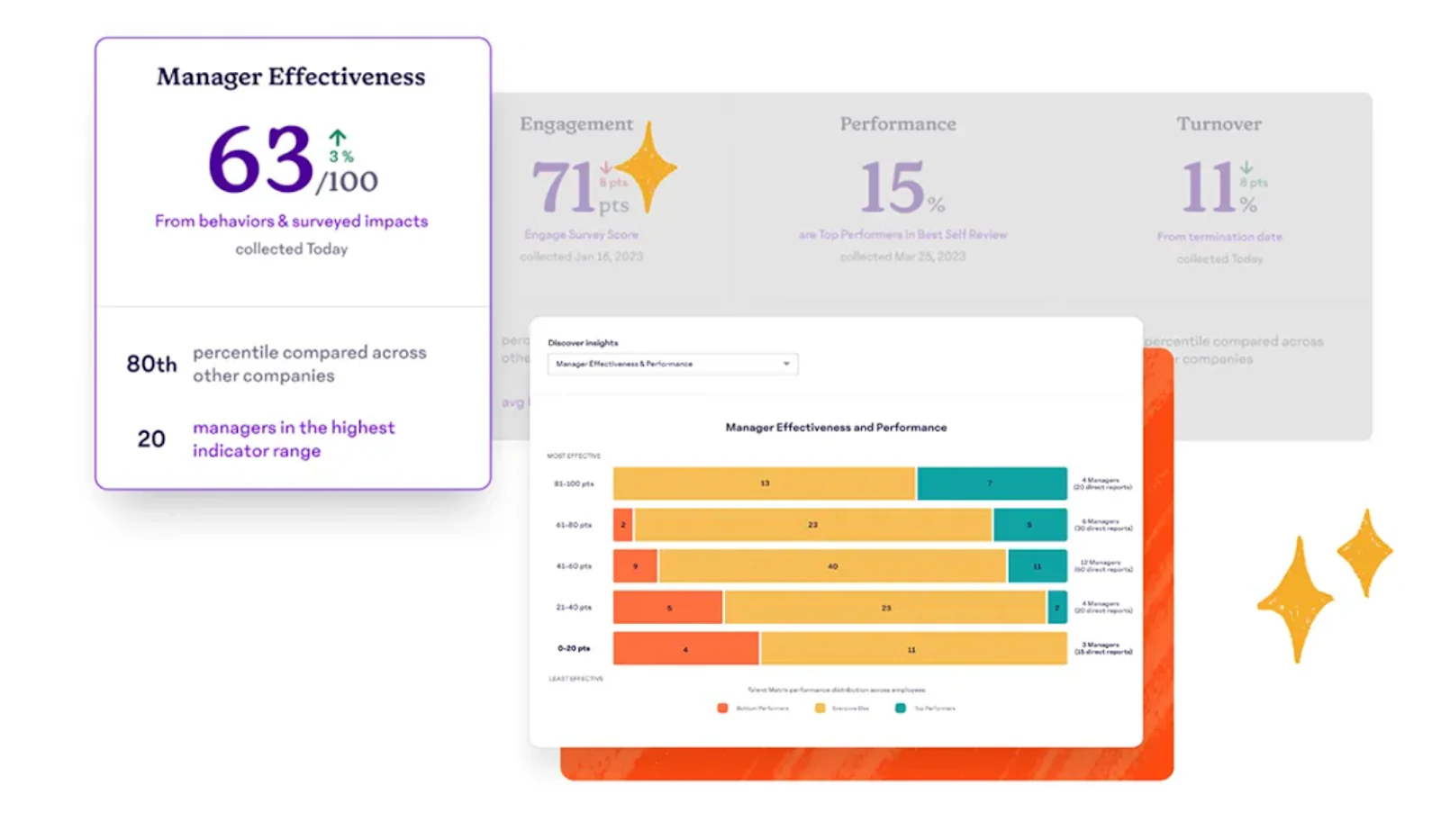
Task: Open the Engage Survey Score link
Action: [x=581, y=235]
